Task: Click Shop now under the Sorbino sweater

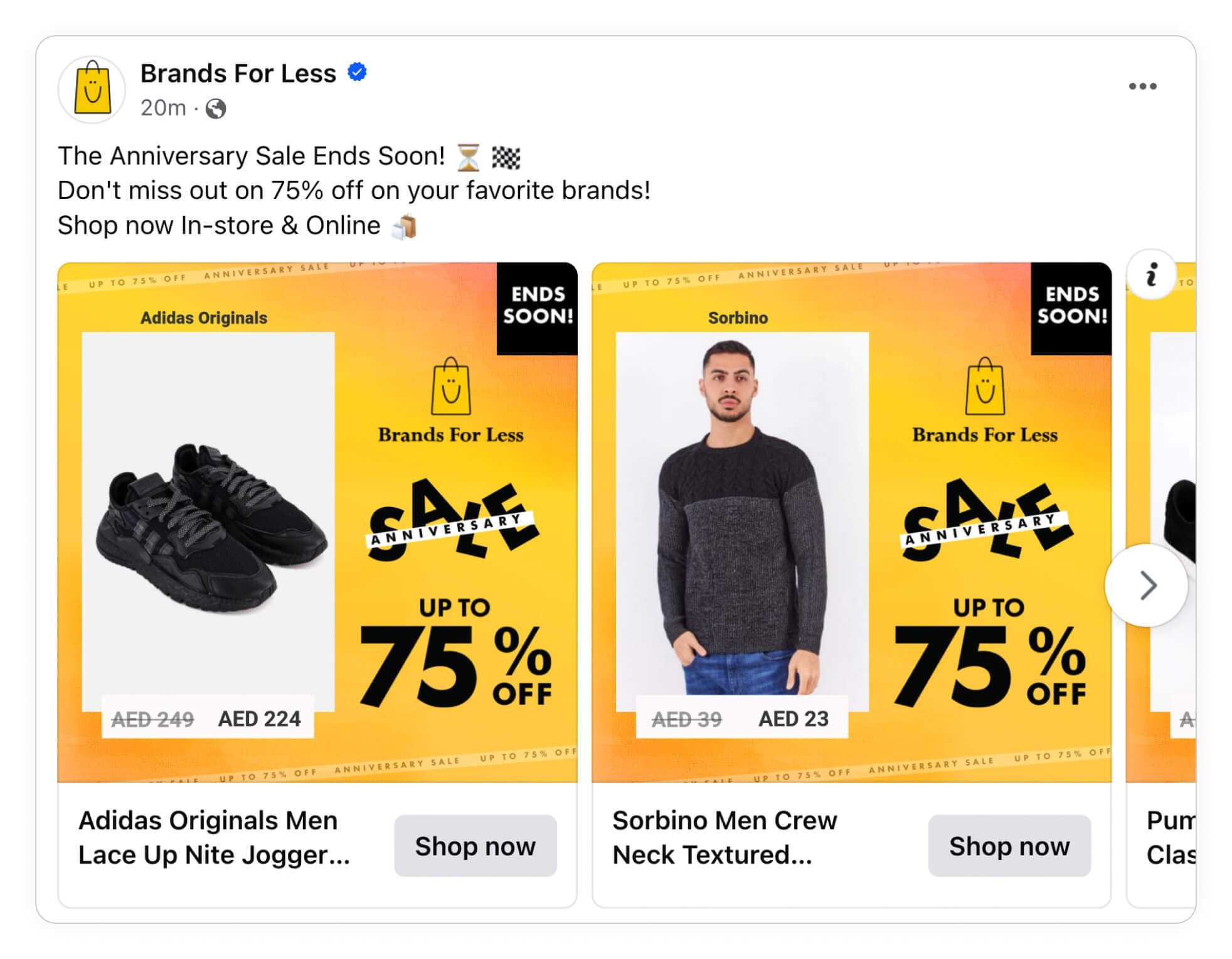Action: (1009, 847)
